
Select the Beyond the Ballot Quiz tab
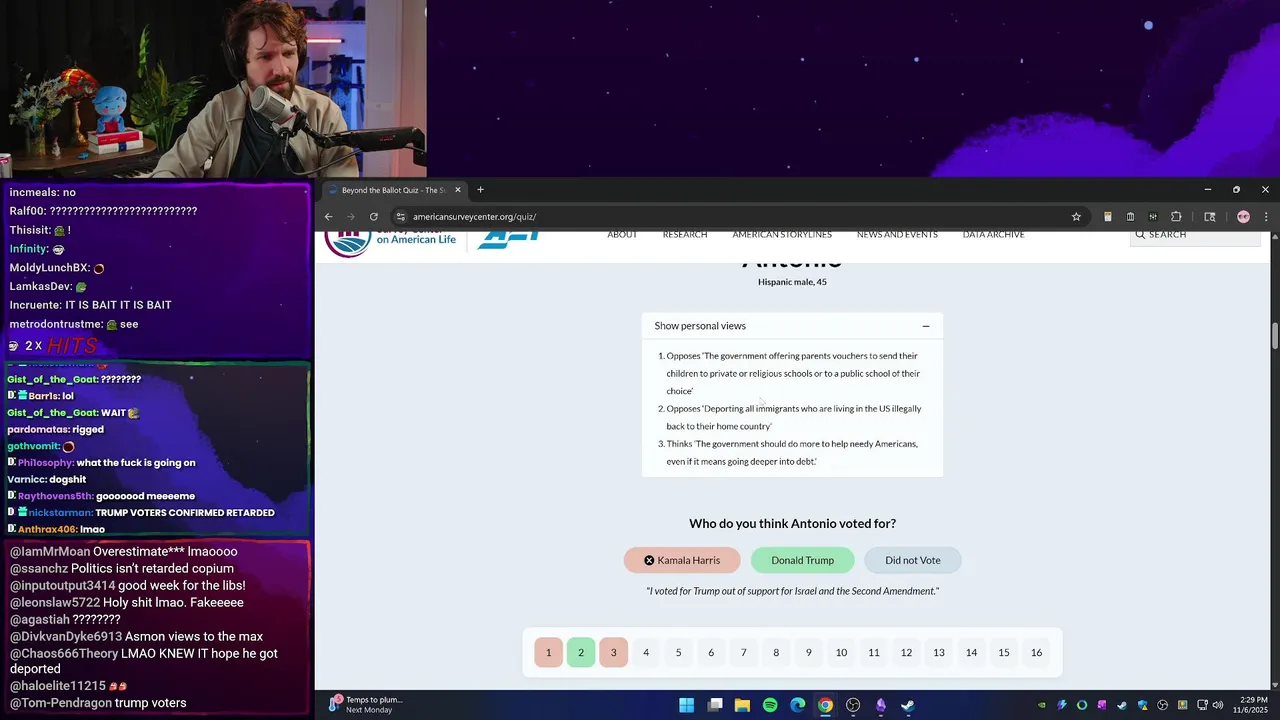pos(395,190)
